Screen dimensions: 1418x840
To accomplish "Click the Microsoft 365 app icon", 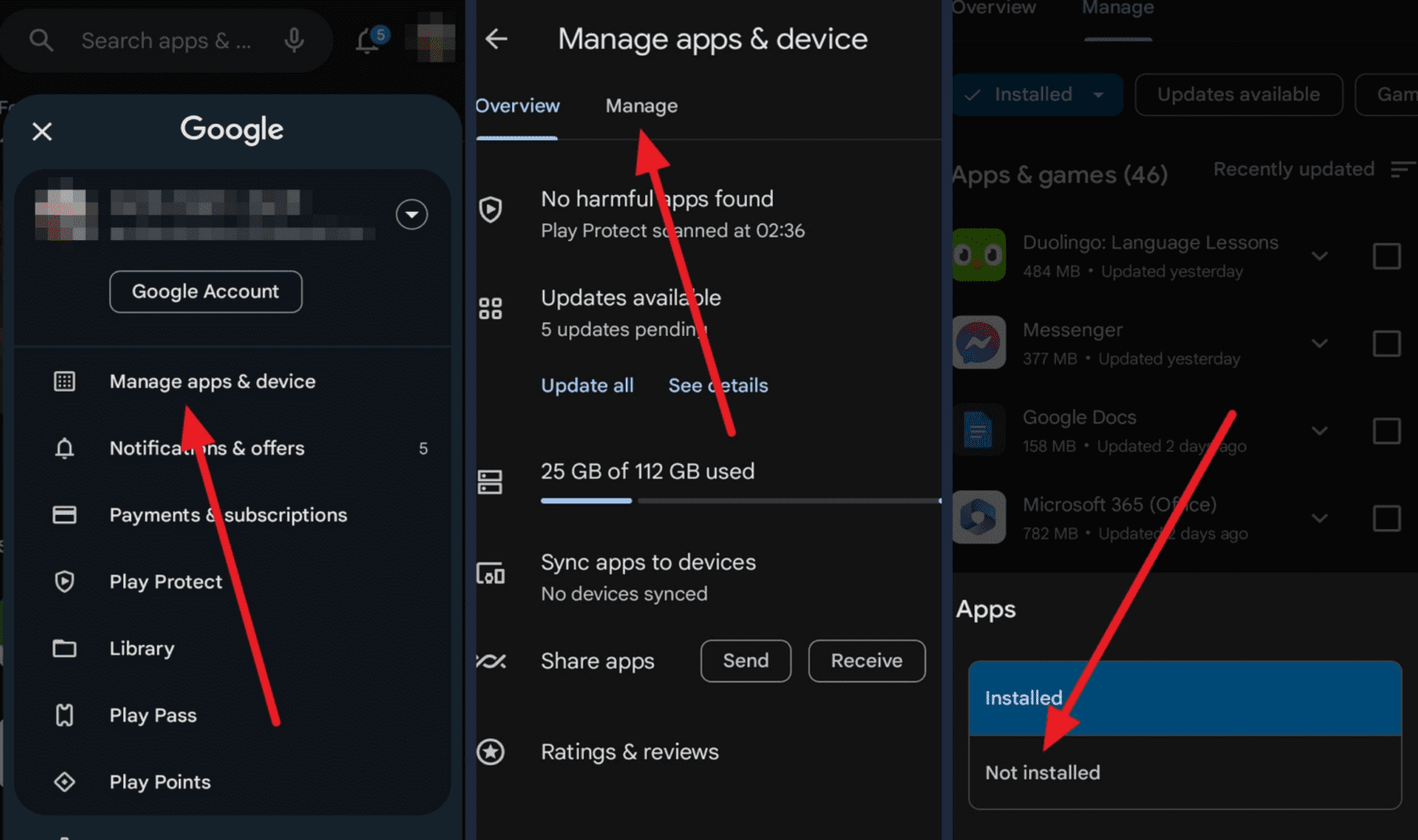I will [979, 517].
